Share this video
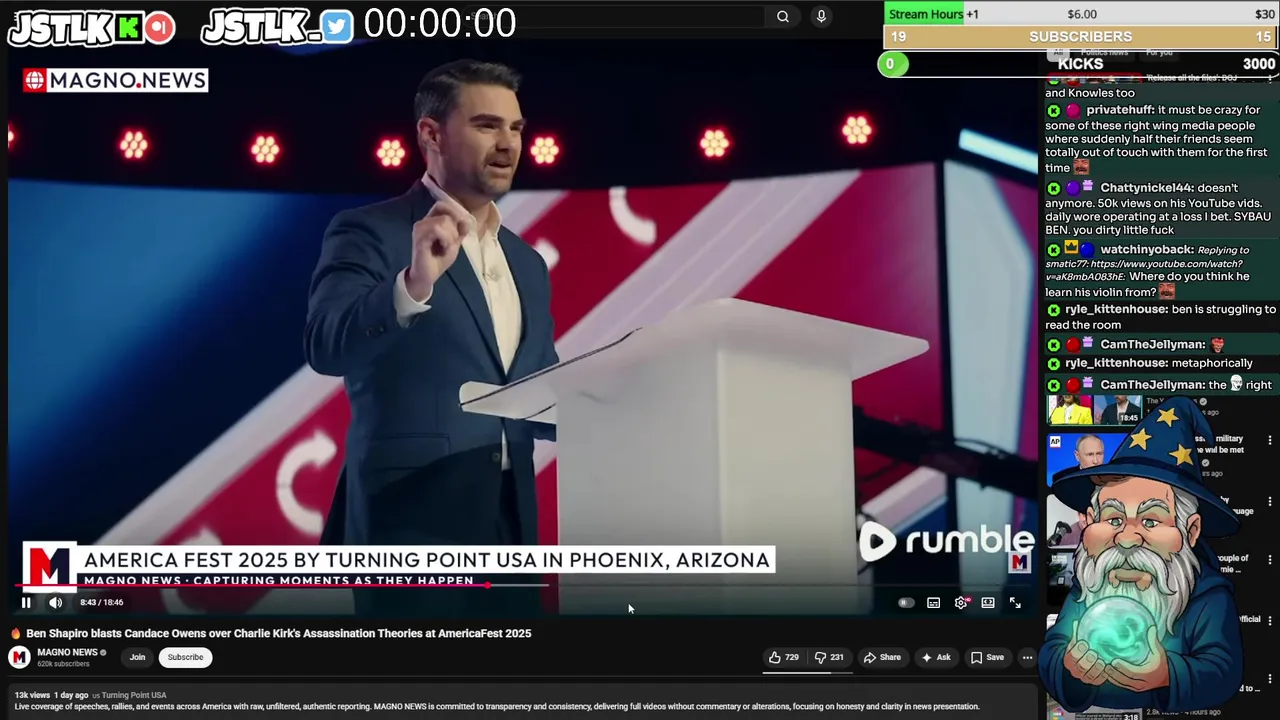 [882, 657]
